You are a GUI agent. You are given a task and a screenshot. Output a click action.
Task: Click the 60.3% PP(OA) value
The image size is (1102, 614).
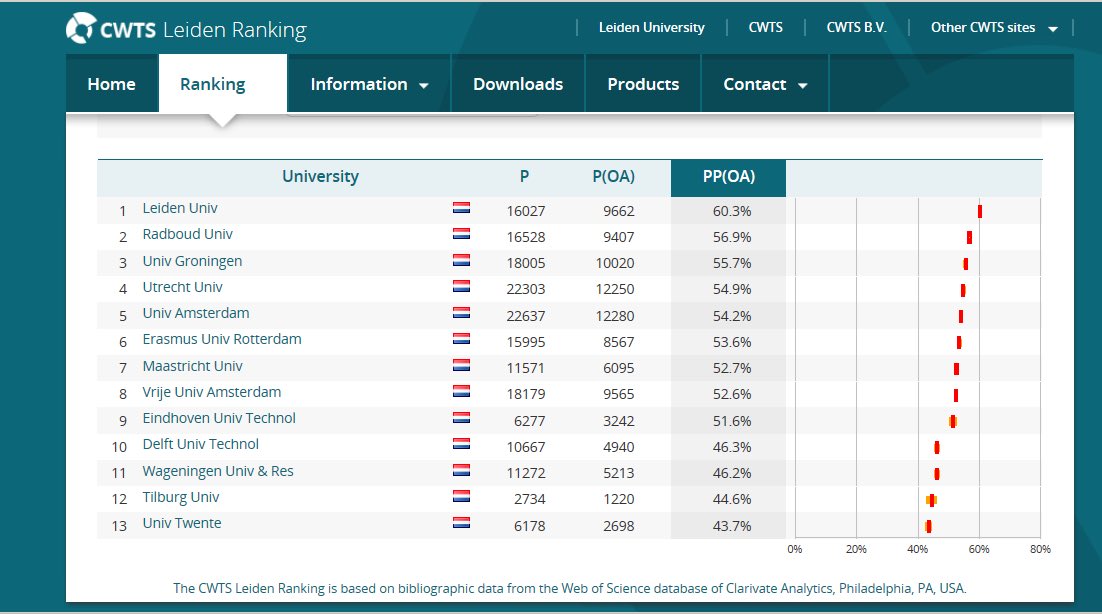(x=732, y=211)
